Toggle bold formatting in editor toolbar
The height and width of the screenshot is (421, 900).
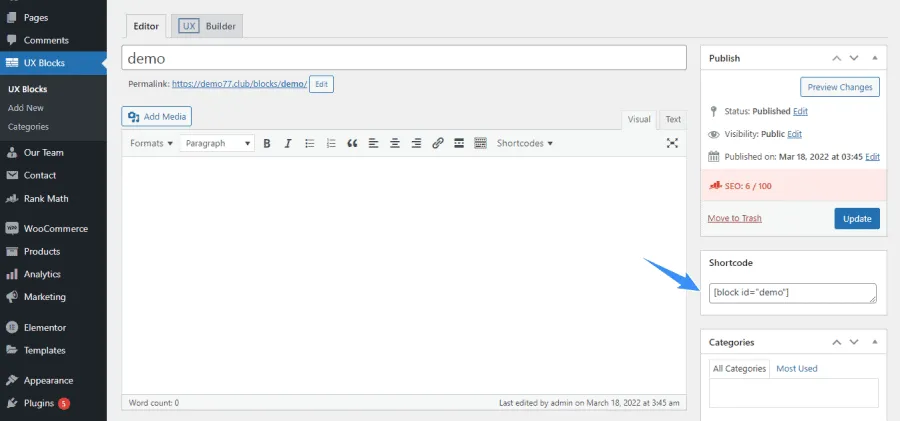coord(267,143)
